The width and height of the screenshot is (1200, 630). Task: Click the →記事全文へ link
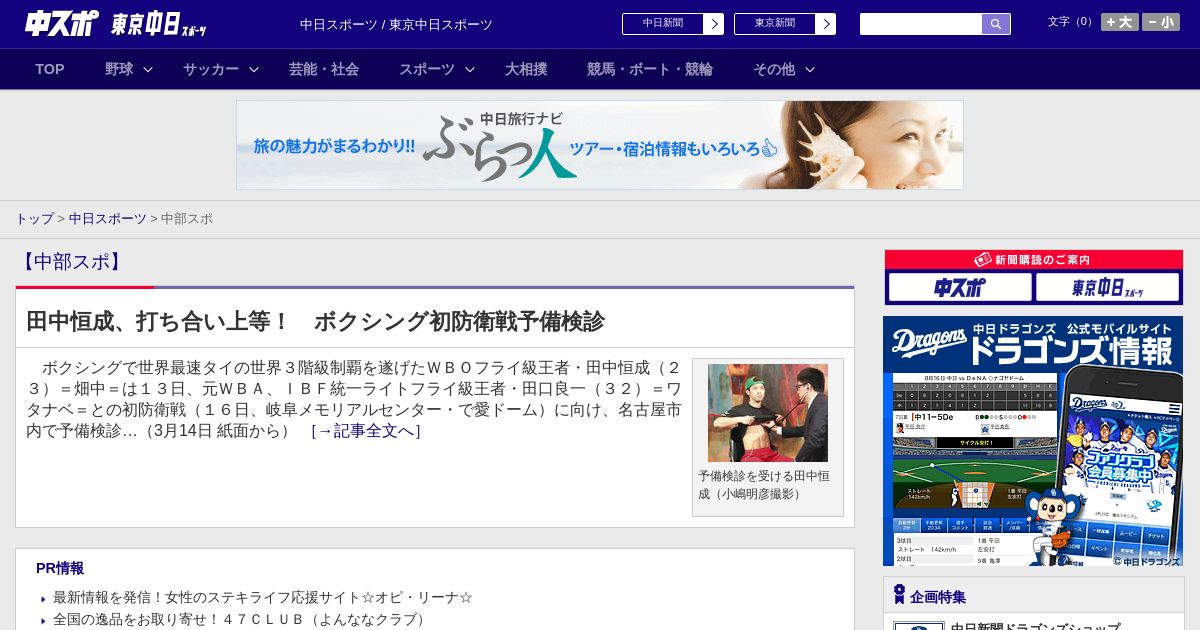point(366,431)
